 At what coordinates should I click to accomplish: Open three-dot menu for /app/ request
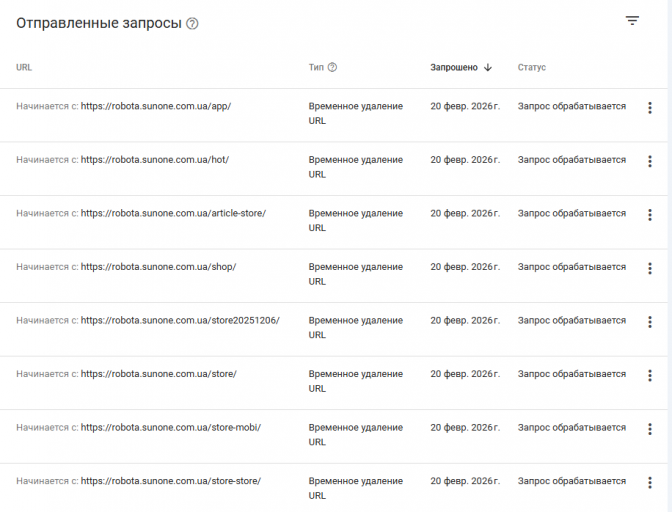tap(650, 108)
